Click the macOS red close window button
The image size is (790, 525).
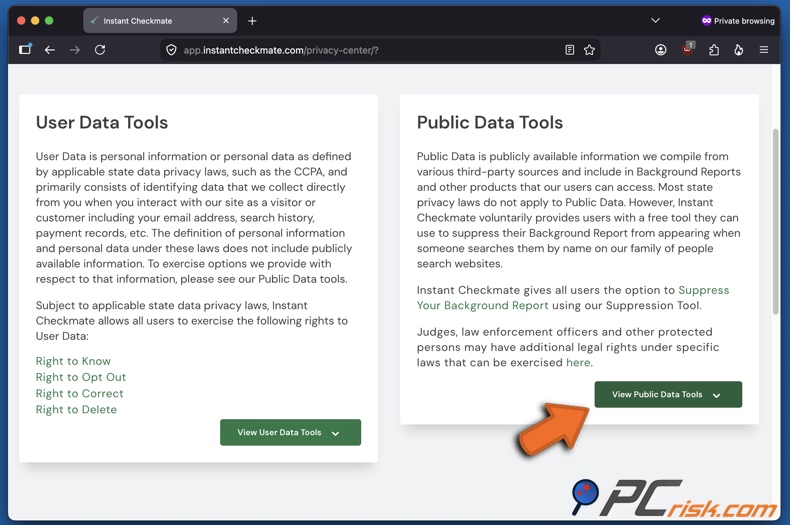click(21, 21)
